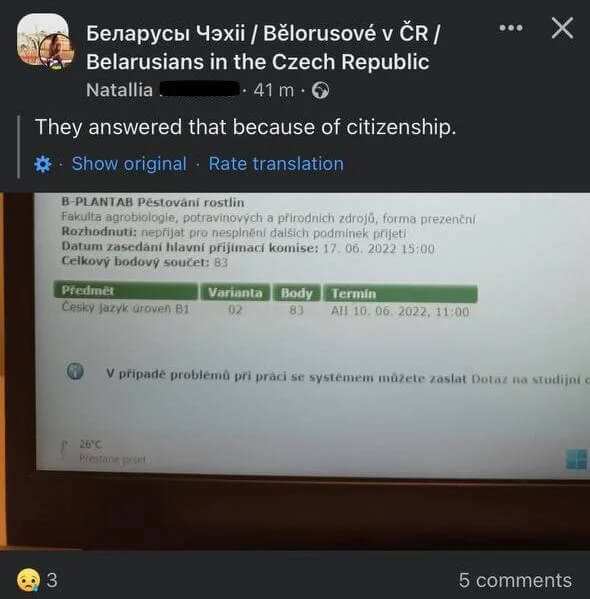590x599 pixels.
Task: Open the three-dot post options menu
Action: 511,28
